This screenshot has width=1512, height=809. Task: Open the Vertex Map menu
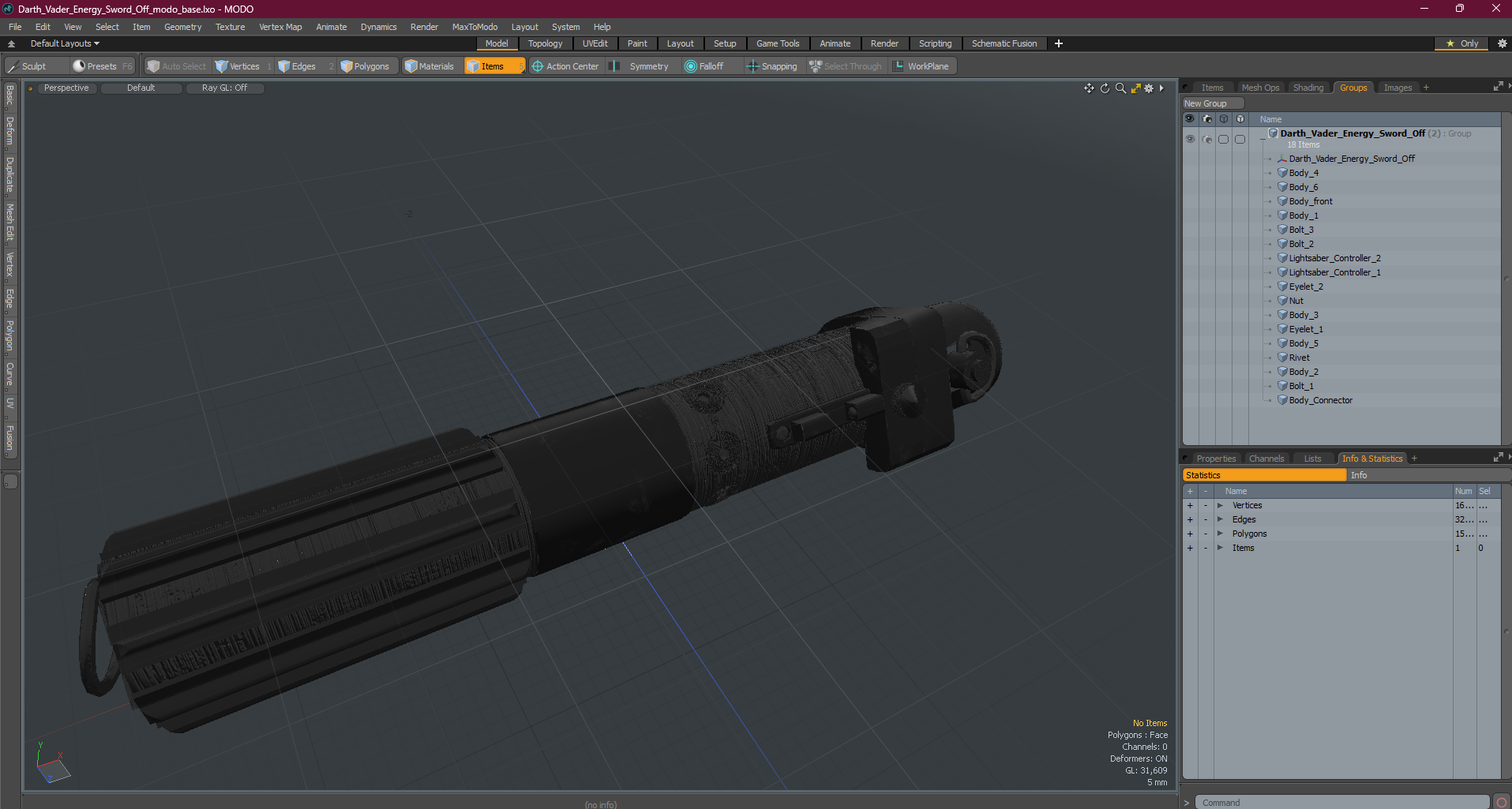pos(280,27)
